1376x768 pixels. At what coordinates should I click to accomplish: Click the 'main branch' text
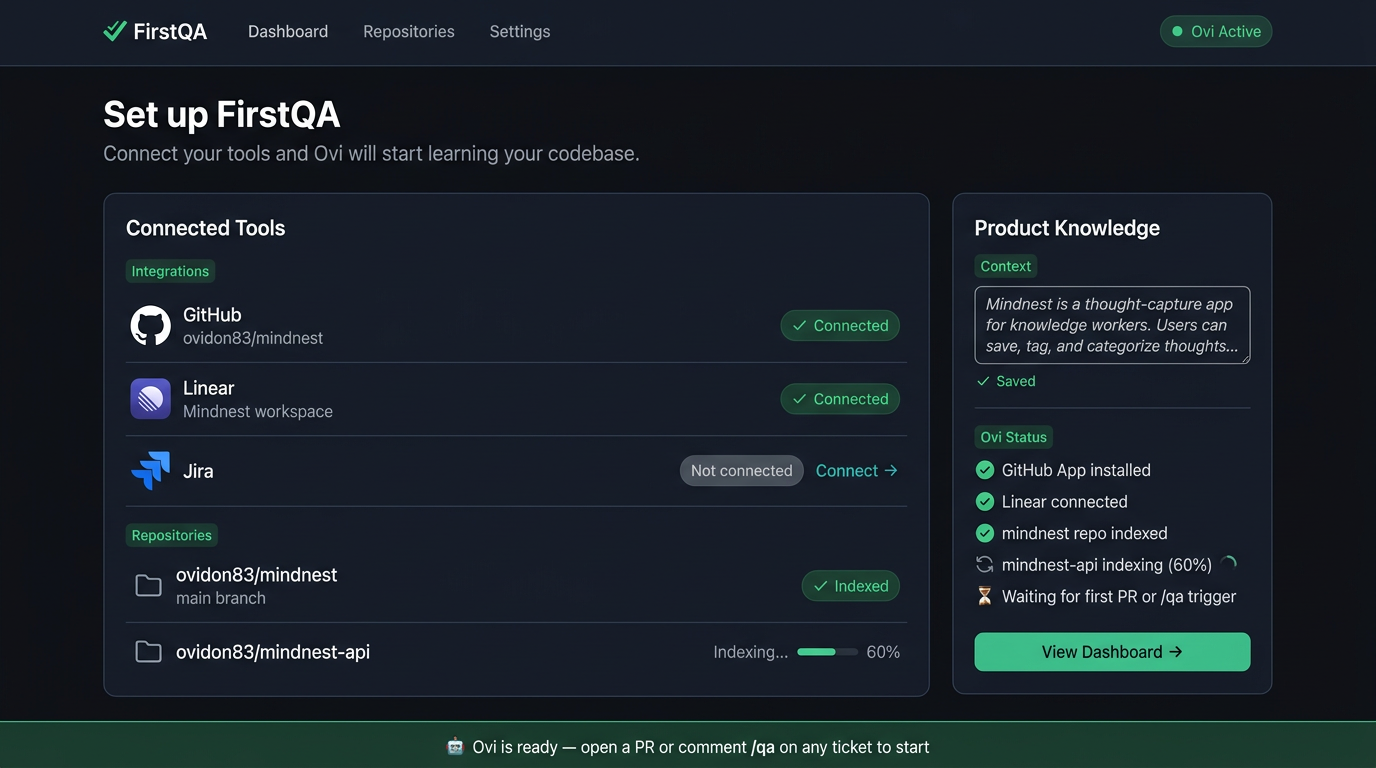(x=221, y=598)
